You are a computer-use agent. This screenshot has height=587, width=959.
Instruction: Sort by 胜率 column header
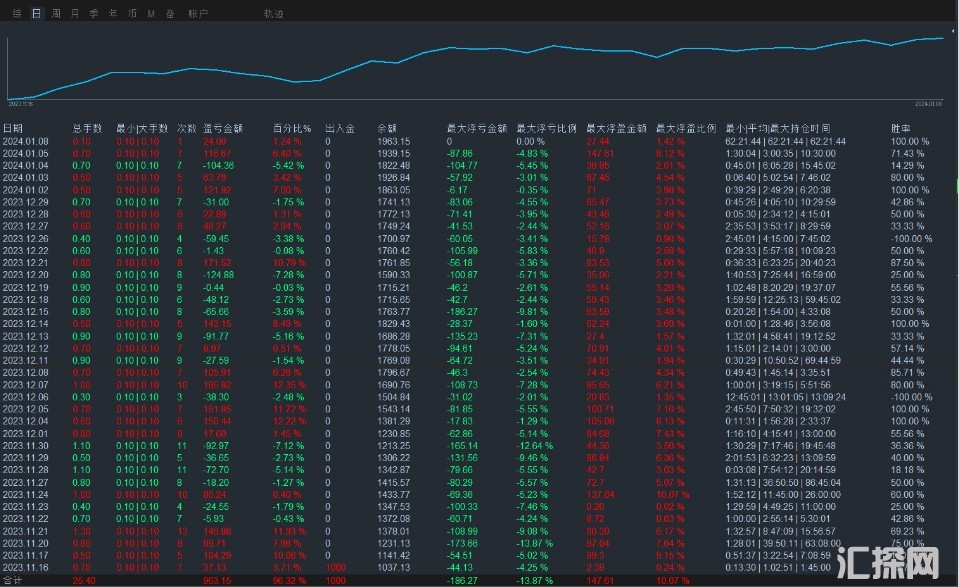tap(901, 128)
